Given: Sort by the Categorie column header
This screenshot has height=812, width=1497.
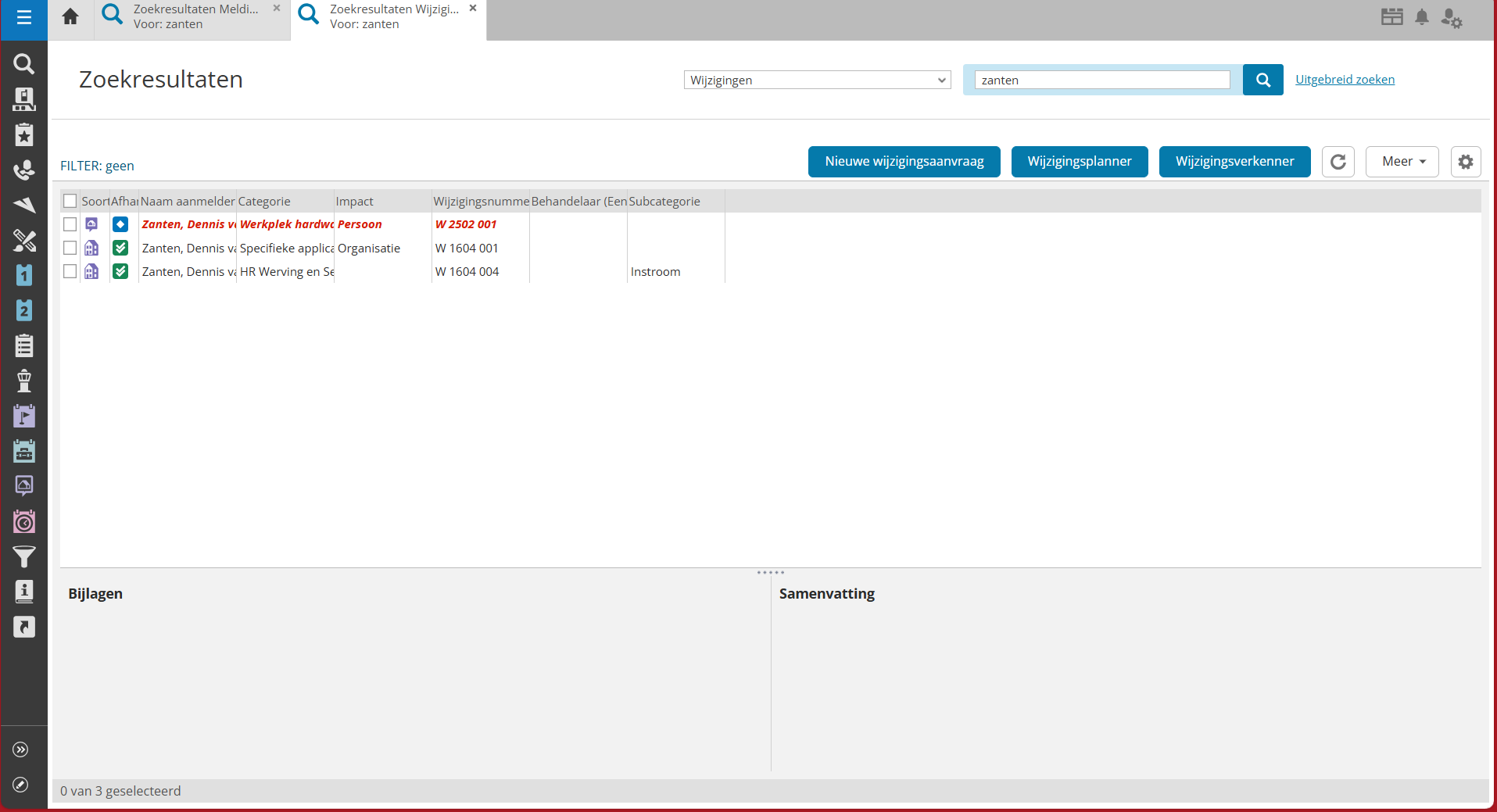Looking at the screenshot, I should pos(264,201).
